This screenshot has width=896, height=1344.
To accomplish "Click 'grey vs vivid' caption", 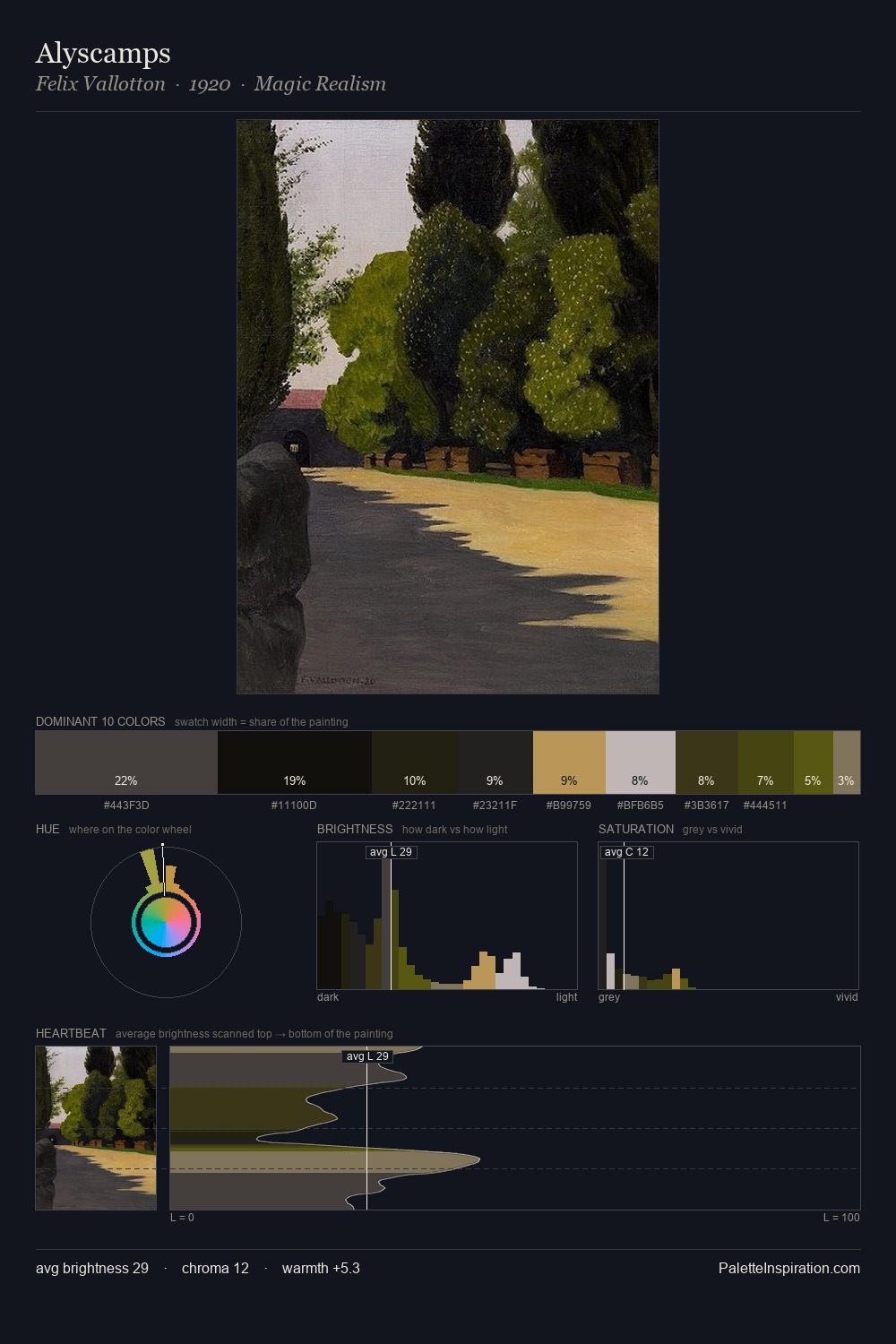I will tap(712, 830).
